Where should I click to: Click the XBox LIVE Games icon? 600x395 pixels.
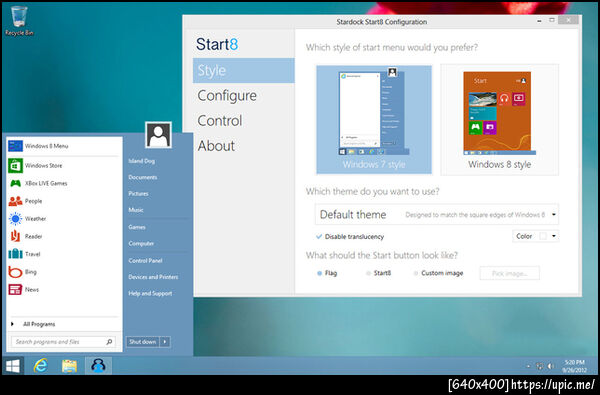click(15, 183)
